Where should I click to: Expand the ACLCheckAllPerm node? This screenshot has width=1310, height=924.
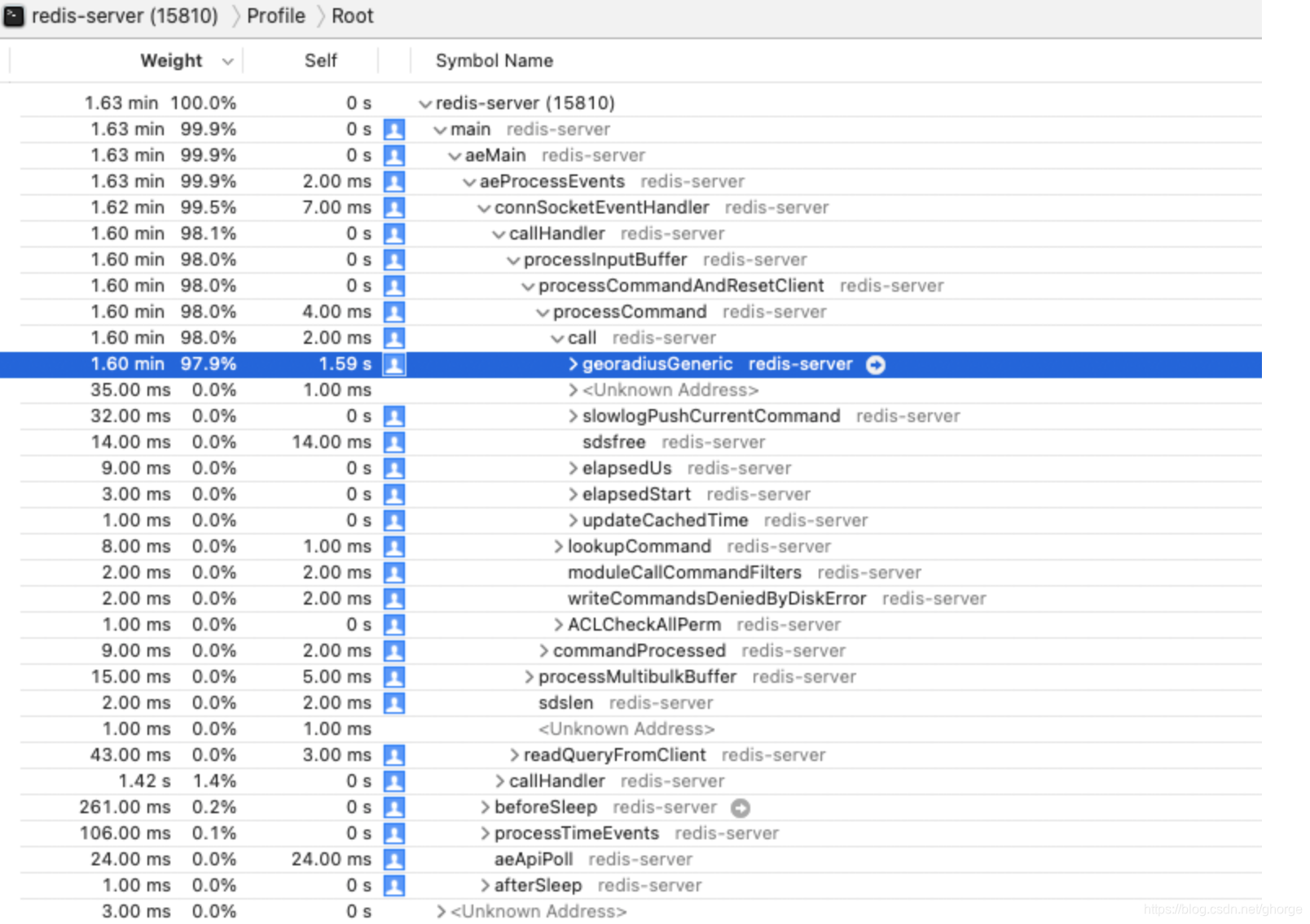(x=558, y=625)
